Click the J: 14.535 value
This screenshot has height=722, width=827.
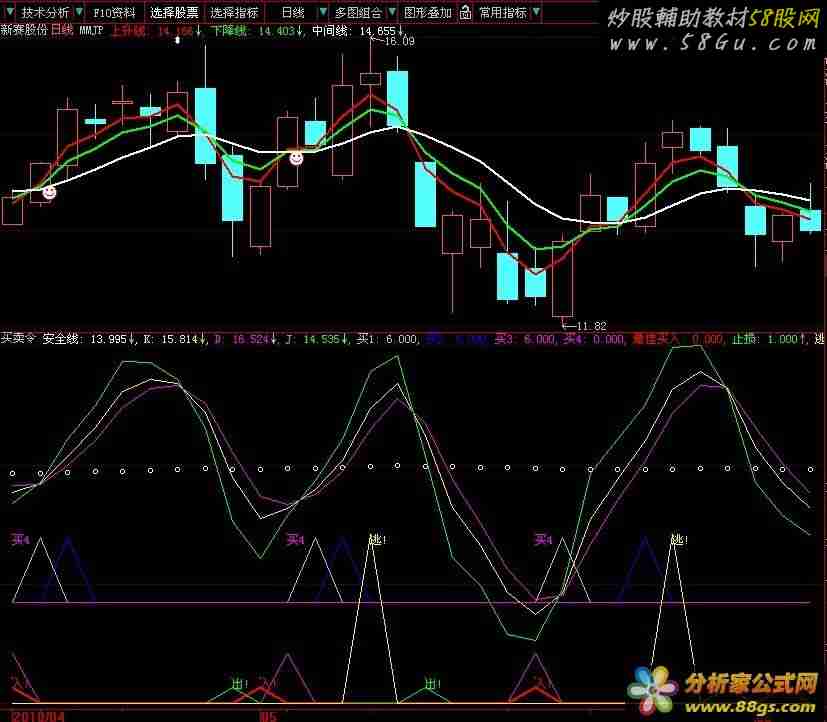(316, 339)
